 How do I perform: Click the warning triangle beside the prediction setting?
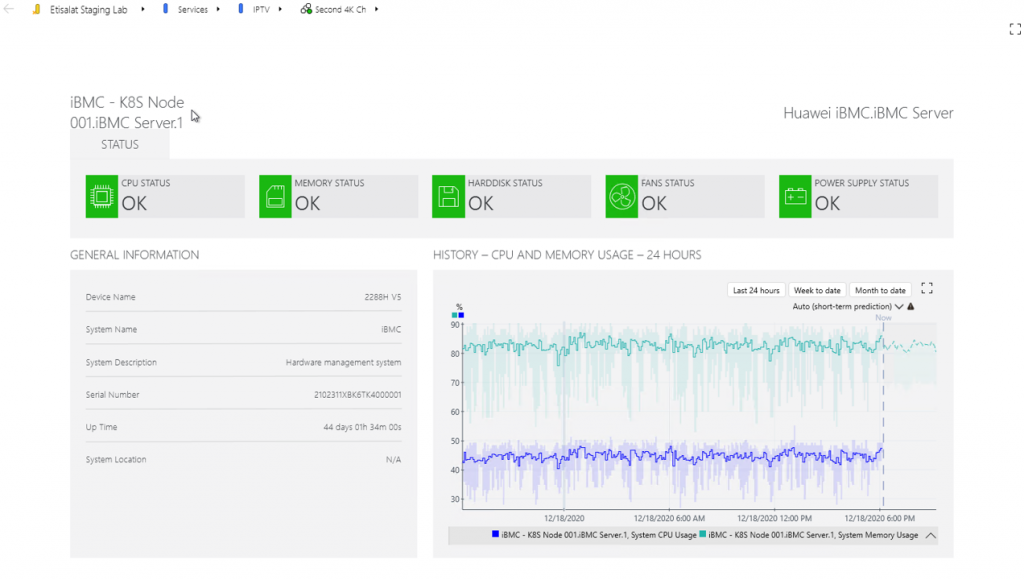(911, 306)
